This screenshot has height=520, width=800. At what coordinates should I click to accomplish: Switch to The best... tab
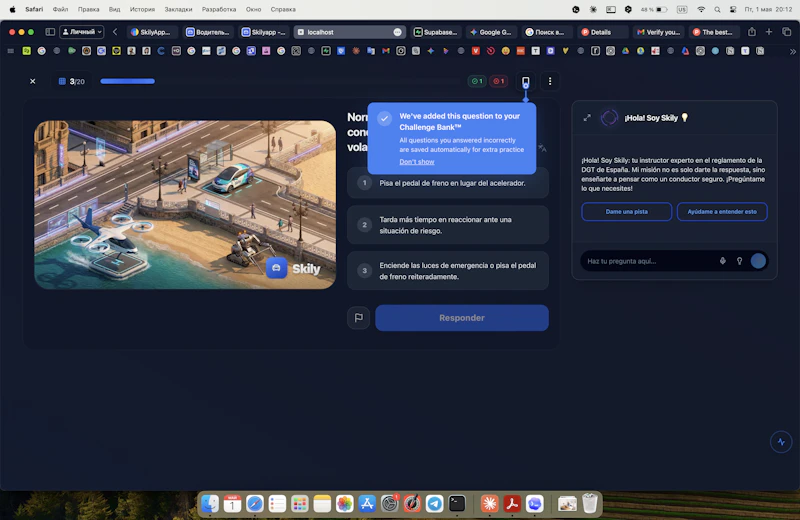tap(713, 32)
